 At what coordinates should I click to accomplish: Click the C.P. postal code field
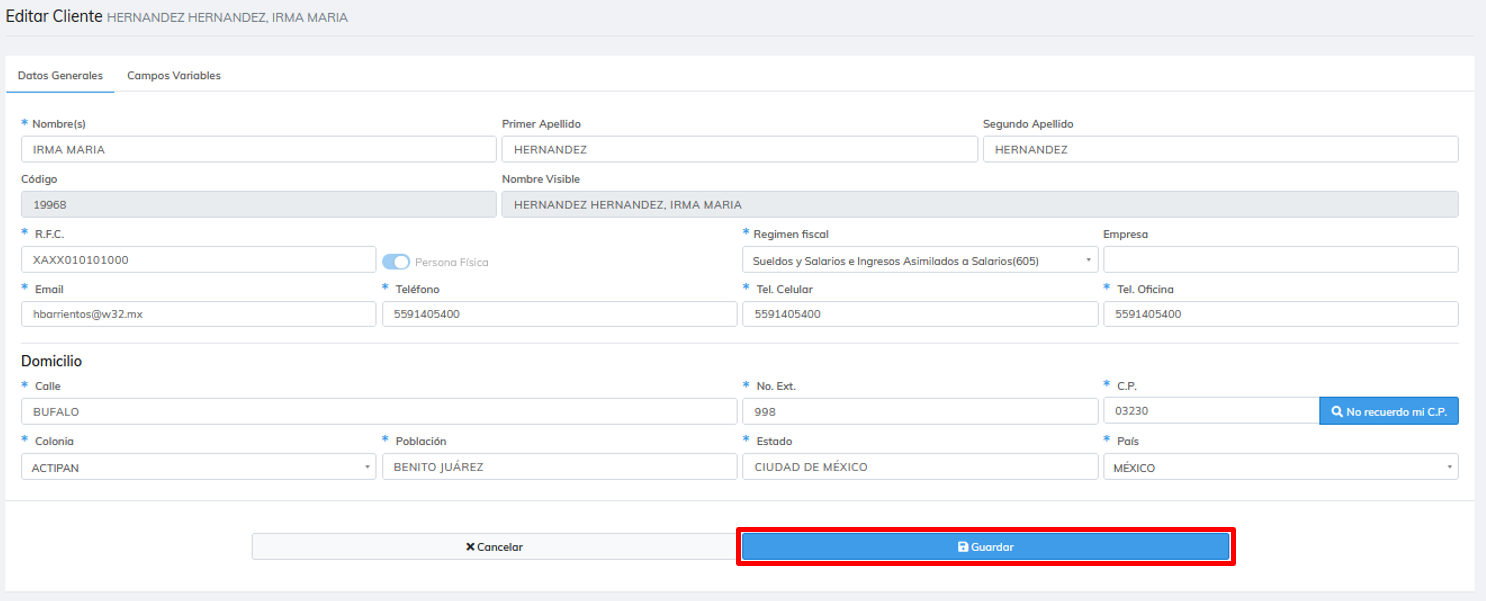(x=1210, y=411)
